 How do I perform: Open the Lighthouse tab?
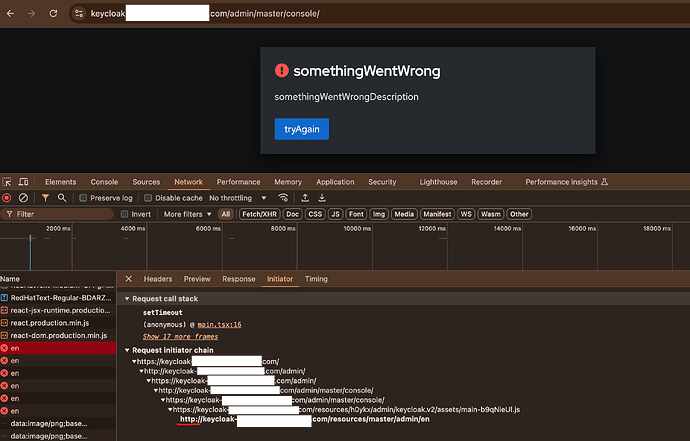coord(438,182)
